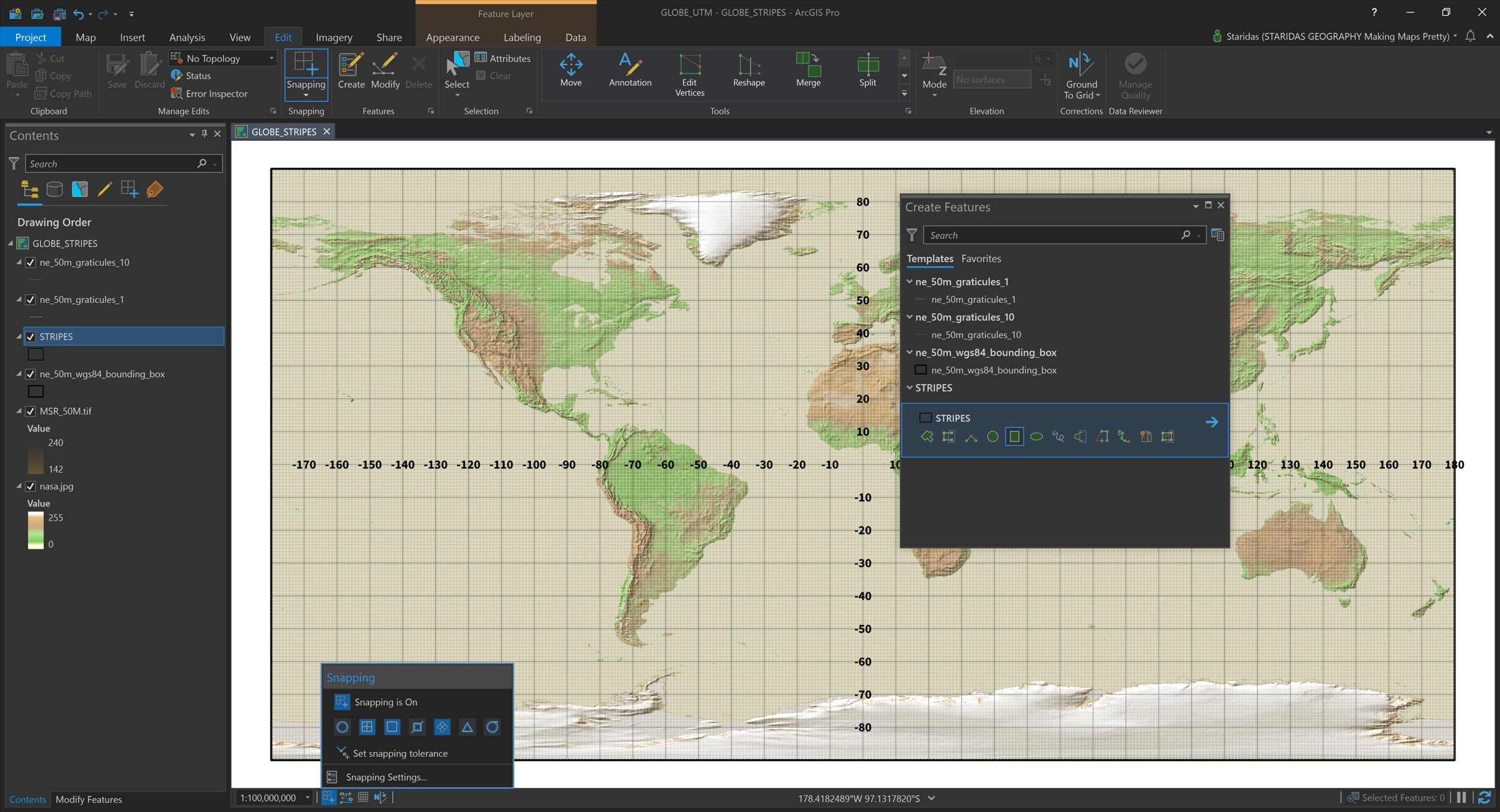Viewport: 1500px width, 812px height.
Task: Open the No Topology dropdown
Action: pyautogui.click(x=271, y=58)
